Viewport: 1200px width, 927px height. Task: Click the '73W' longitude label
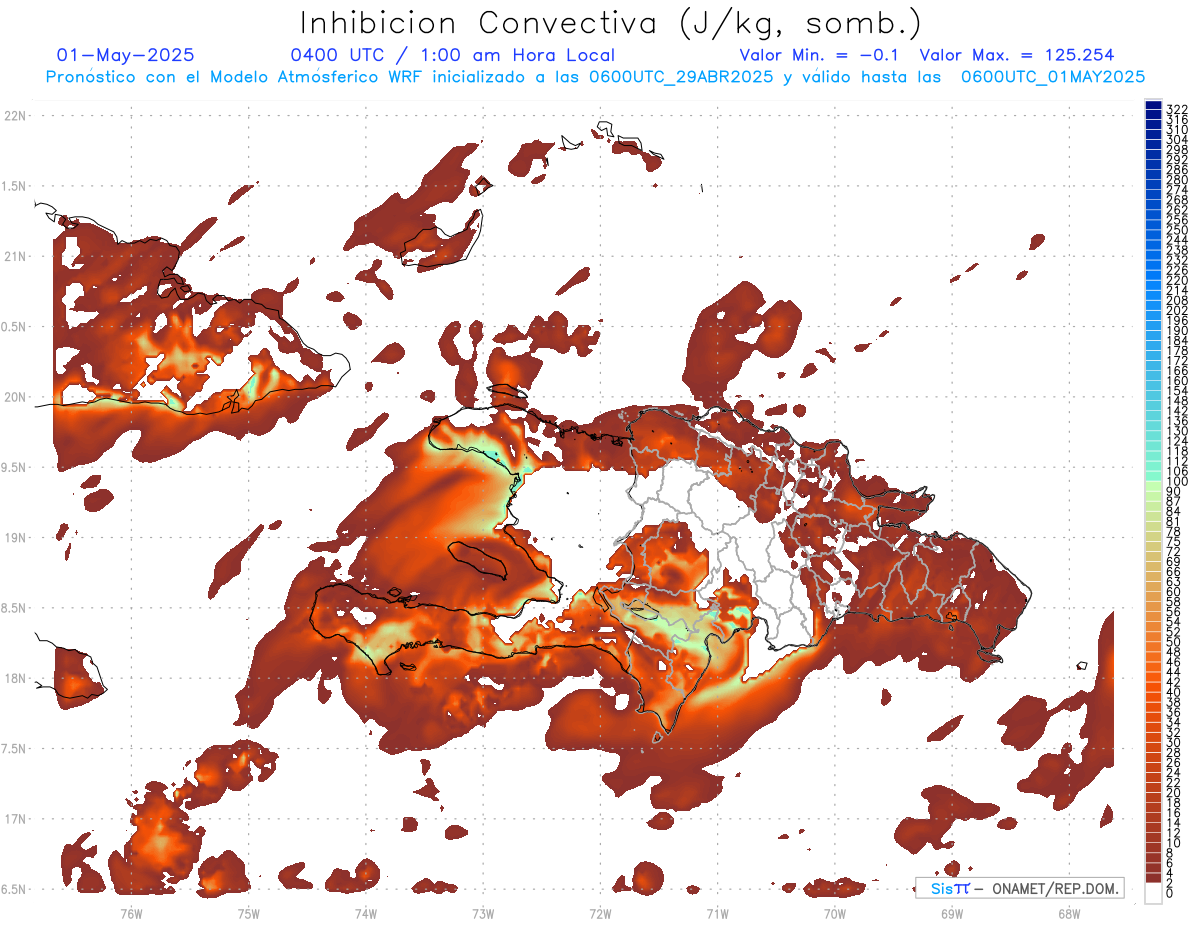(x=483, y=913)
